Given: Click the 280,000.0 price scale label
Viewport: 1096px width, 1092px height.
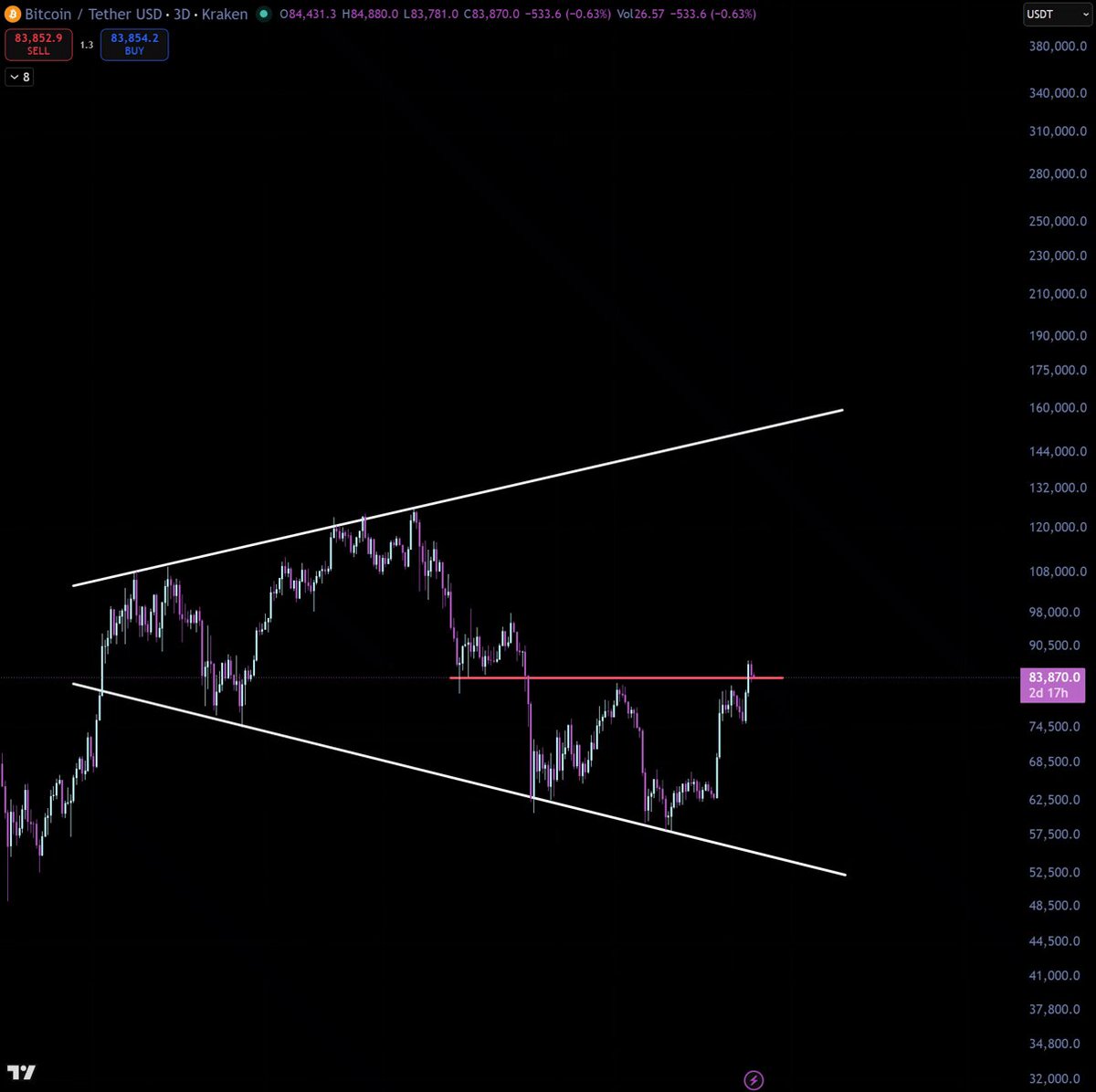Looking at the screenshot, I should (1058, 174).
